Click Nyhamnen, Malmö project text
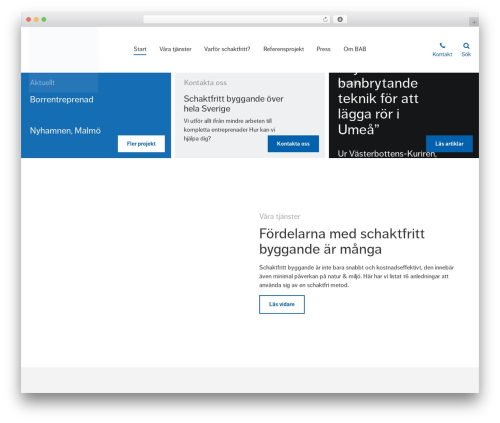Viewport: 500px width, 423px height. click(65, 131)
